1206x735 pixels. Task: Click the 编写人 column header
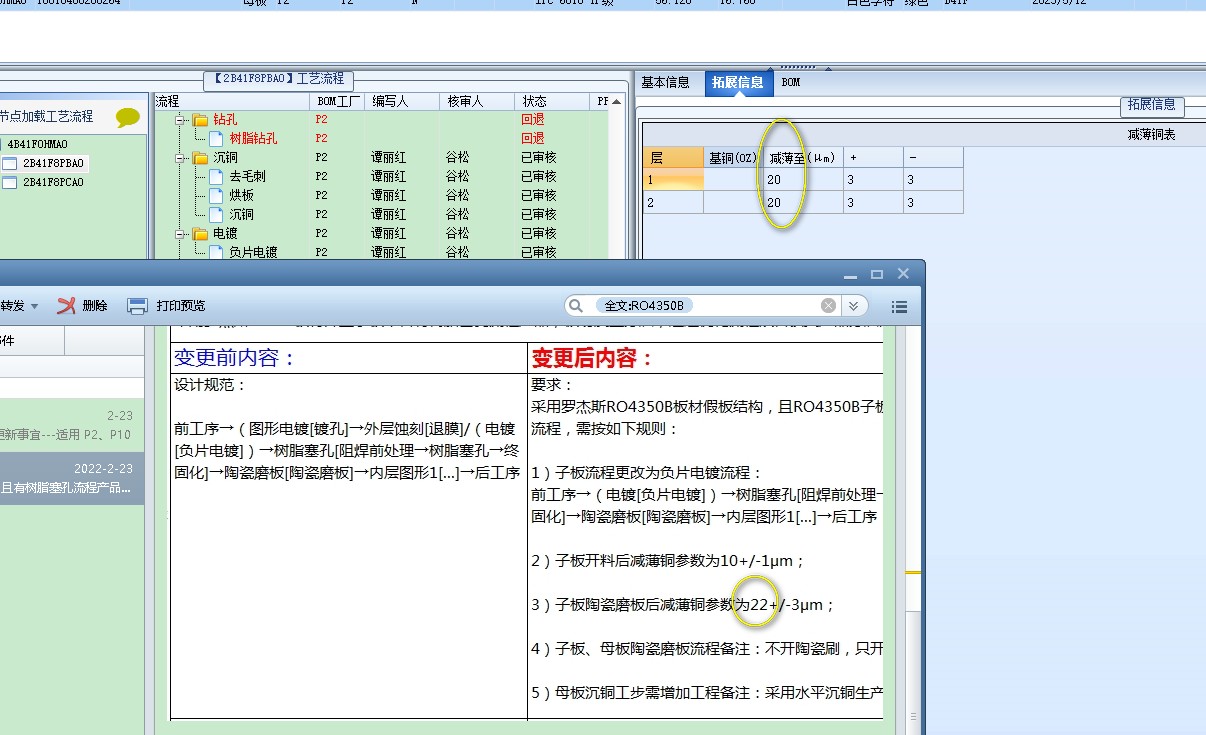(403, 102)
